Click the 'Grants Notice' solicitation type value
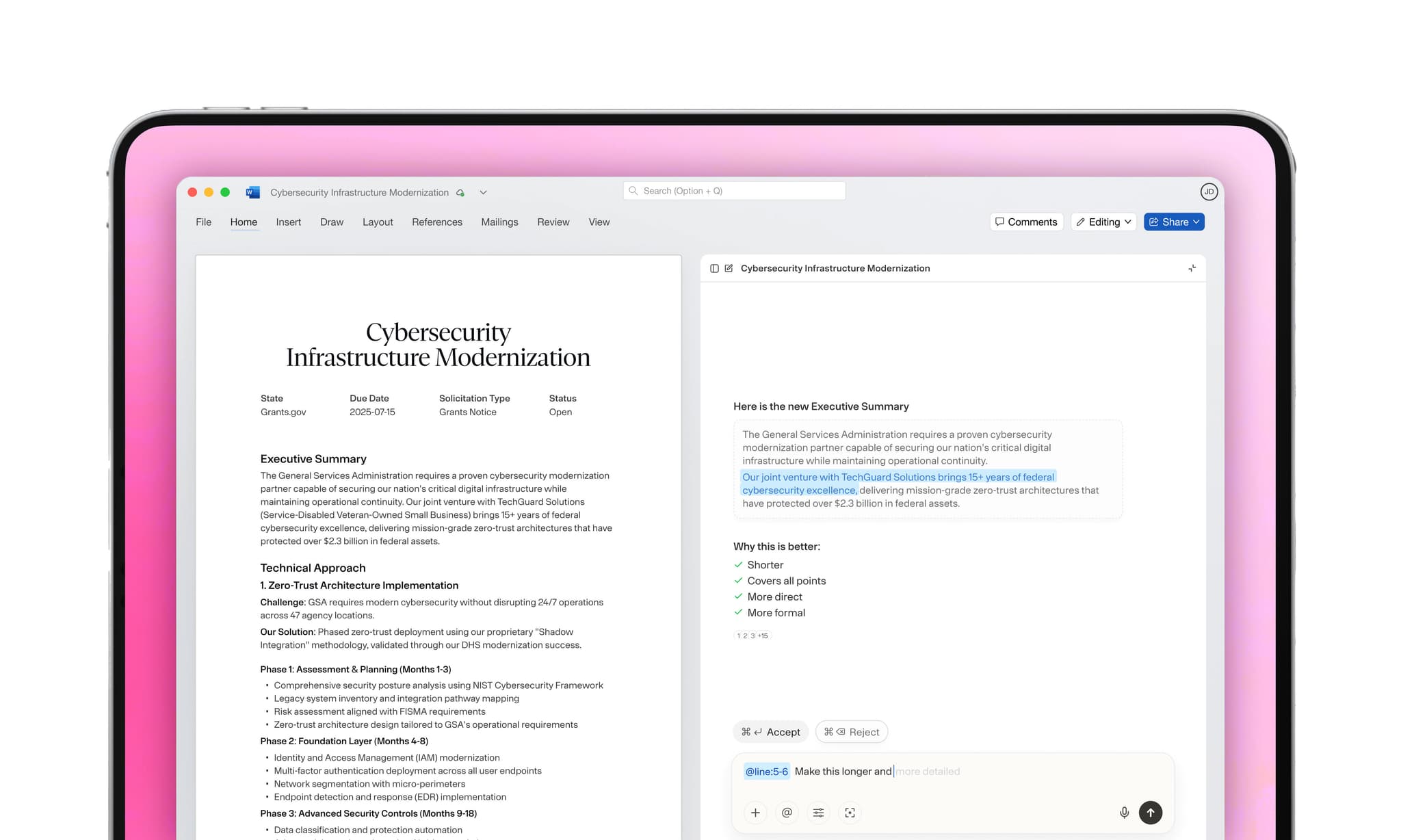The width and height of the screenshot is (1401, 840). pos(468,412)
